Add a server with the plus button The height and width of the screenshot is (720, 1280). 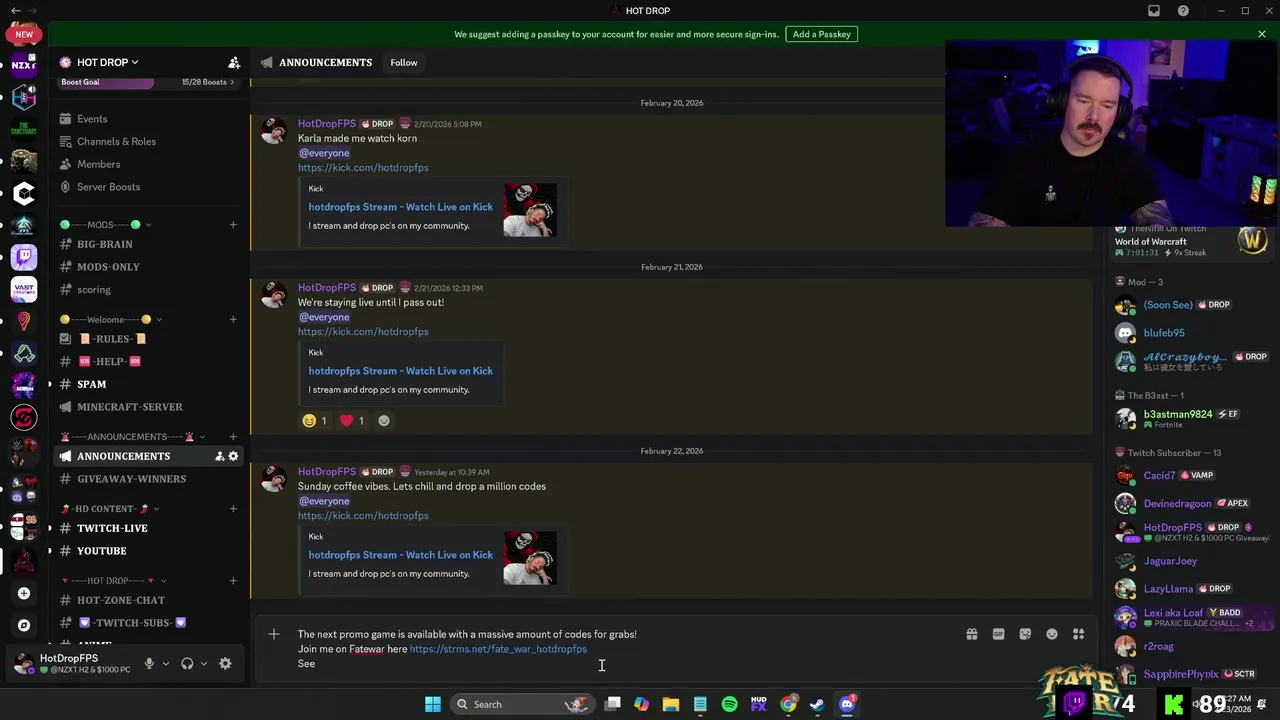point(24,593)
